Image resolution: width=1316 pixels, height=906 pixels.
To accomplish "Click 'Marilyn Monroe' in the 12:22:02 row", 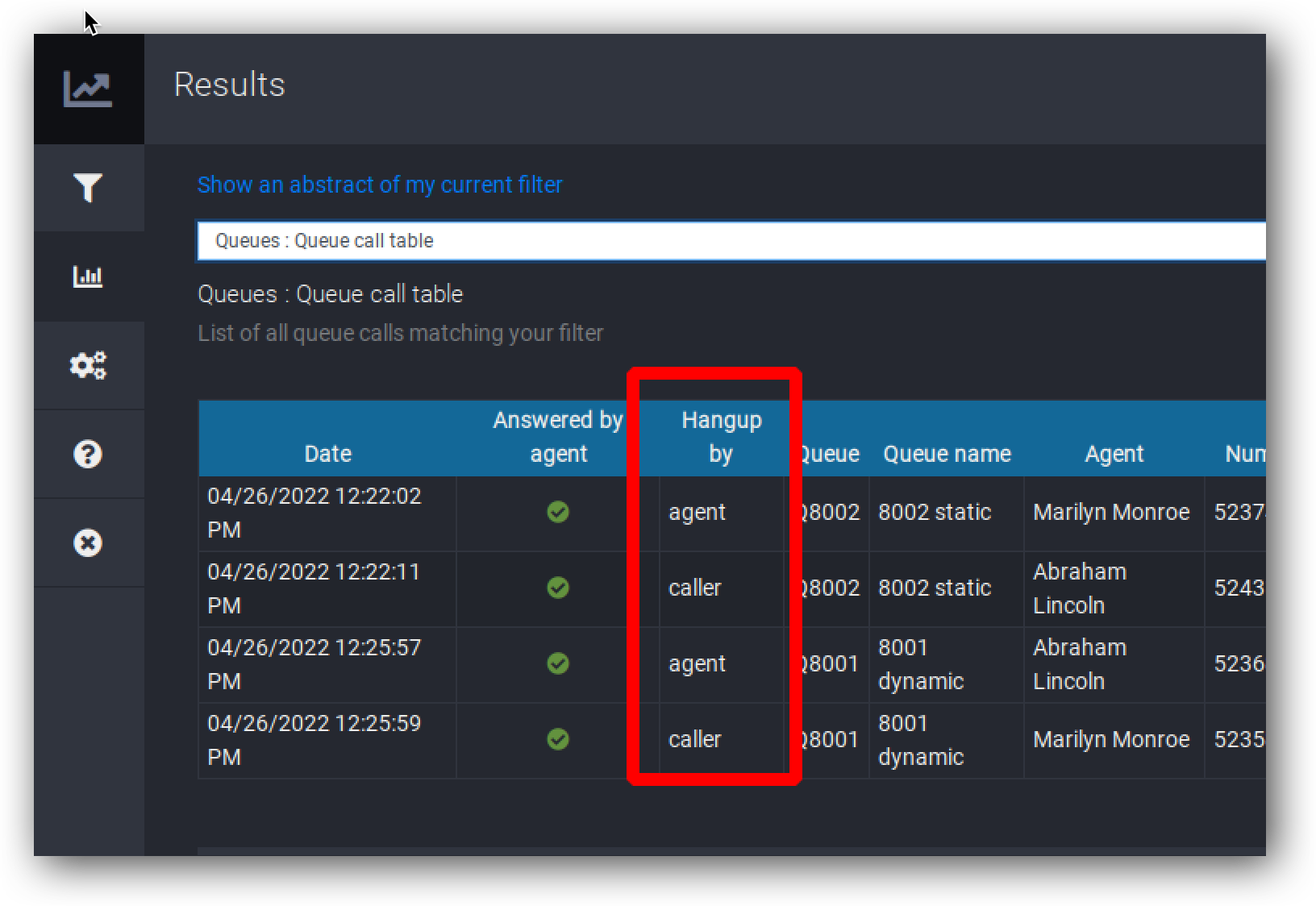I will tap(1111, 512).
